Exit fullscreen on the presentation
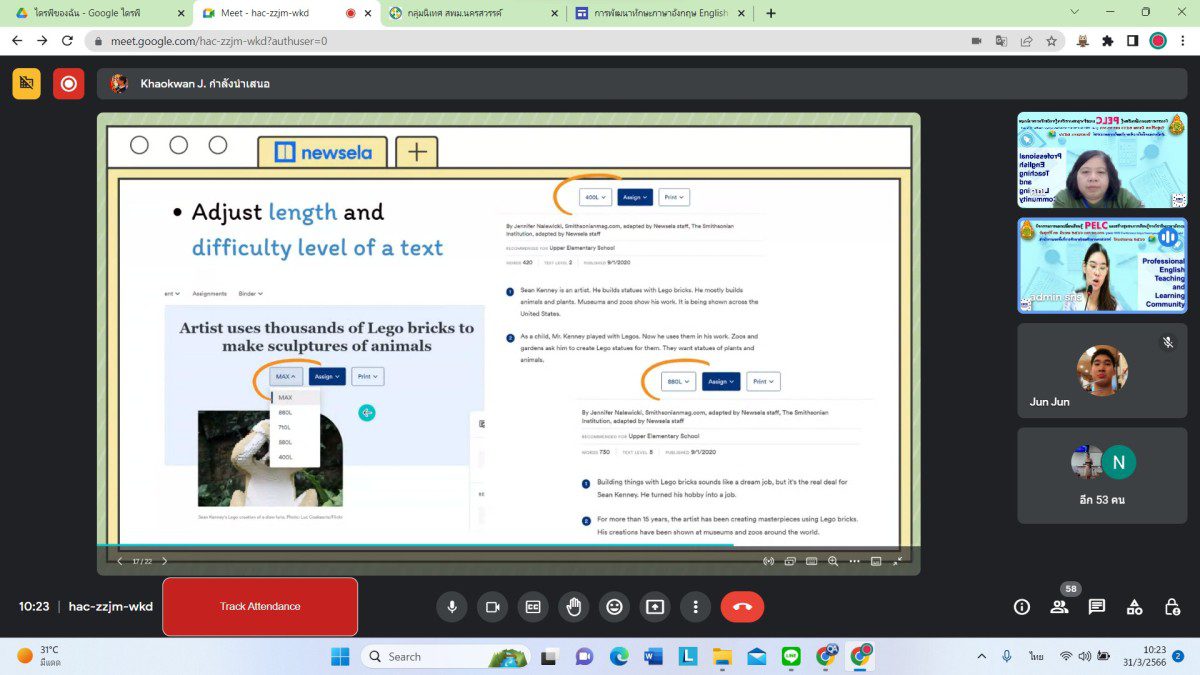Viewport: 1200px width, 675px height. point(897,561)
